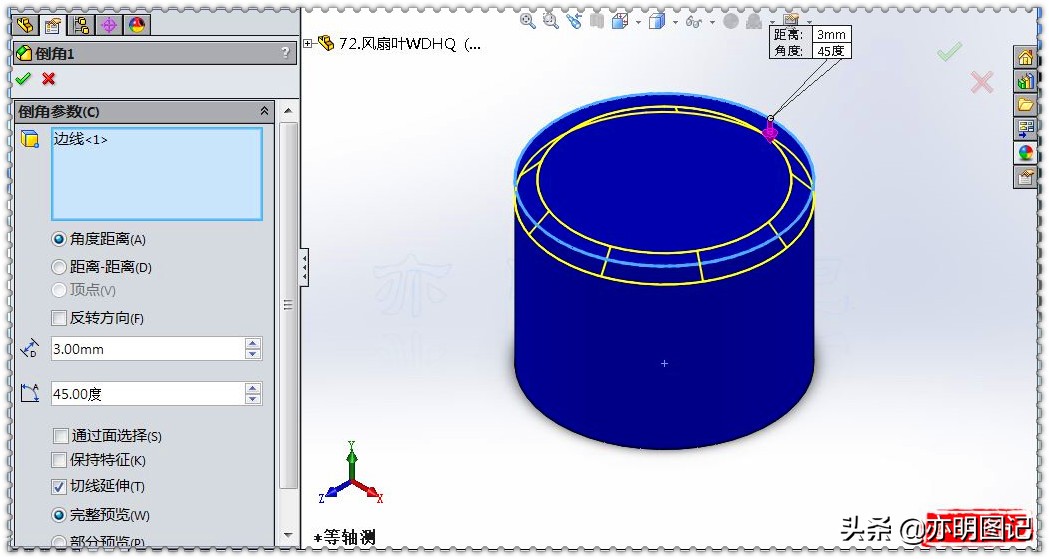The image size is (1049, 559).
Task: Open the View Orientation dropdown arrow
Action: pyautogui.click(x=638, y=23)
